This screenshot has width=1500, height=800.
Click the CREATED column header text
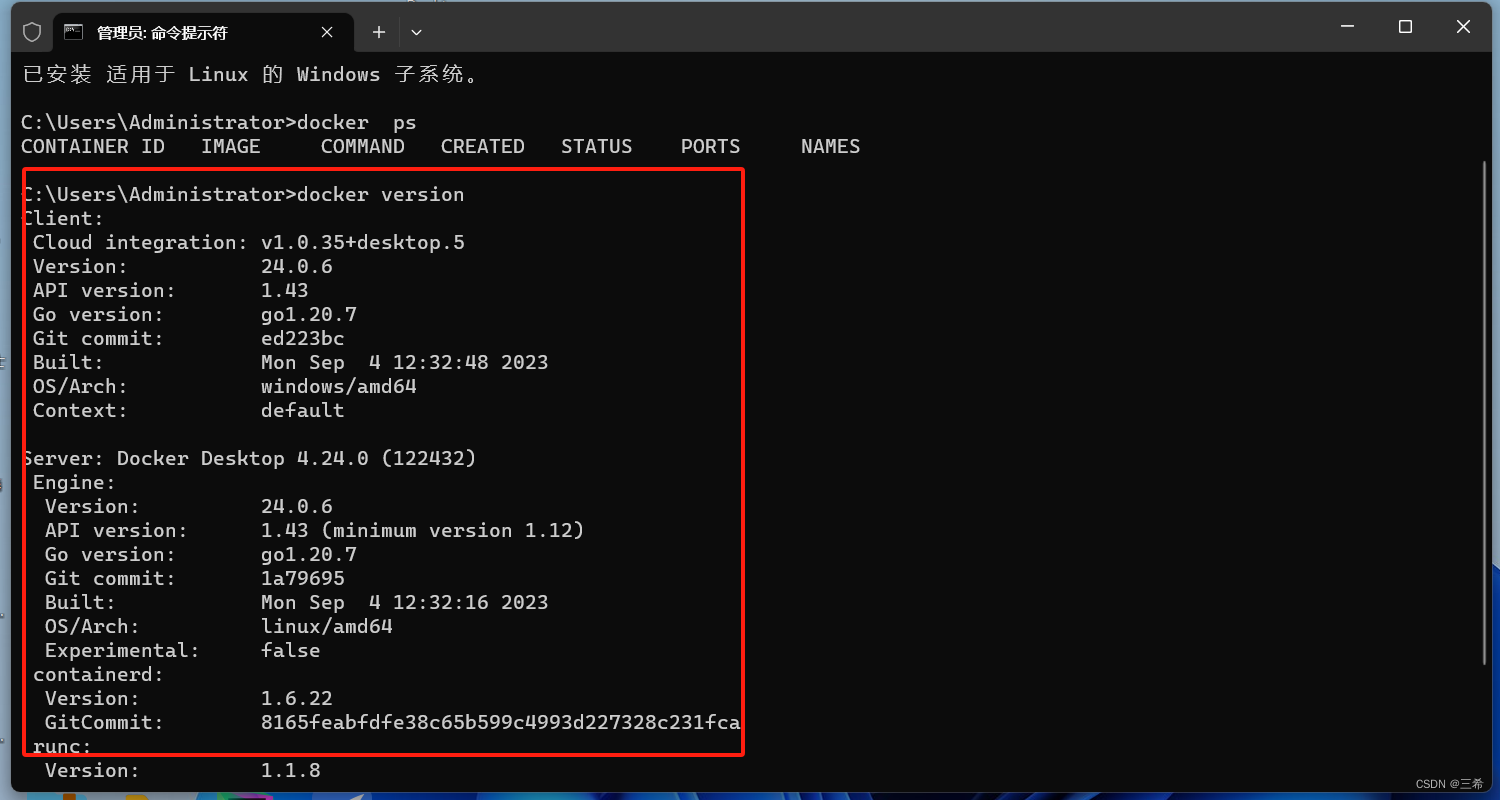point(483,146)
